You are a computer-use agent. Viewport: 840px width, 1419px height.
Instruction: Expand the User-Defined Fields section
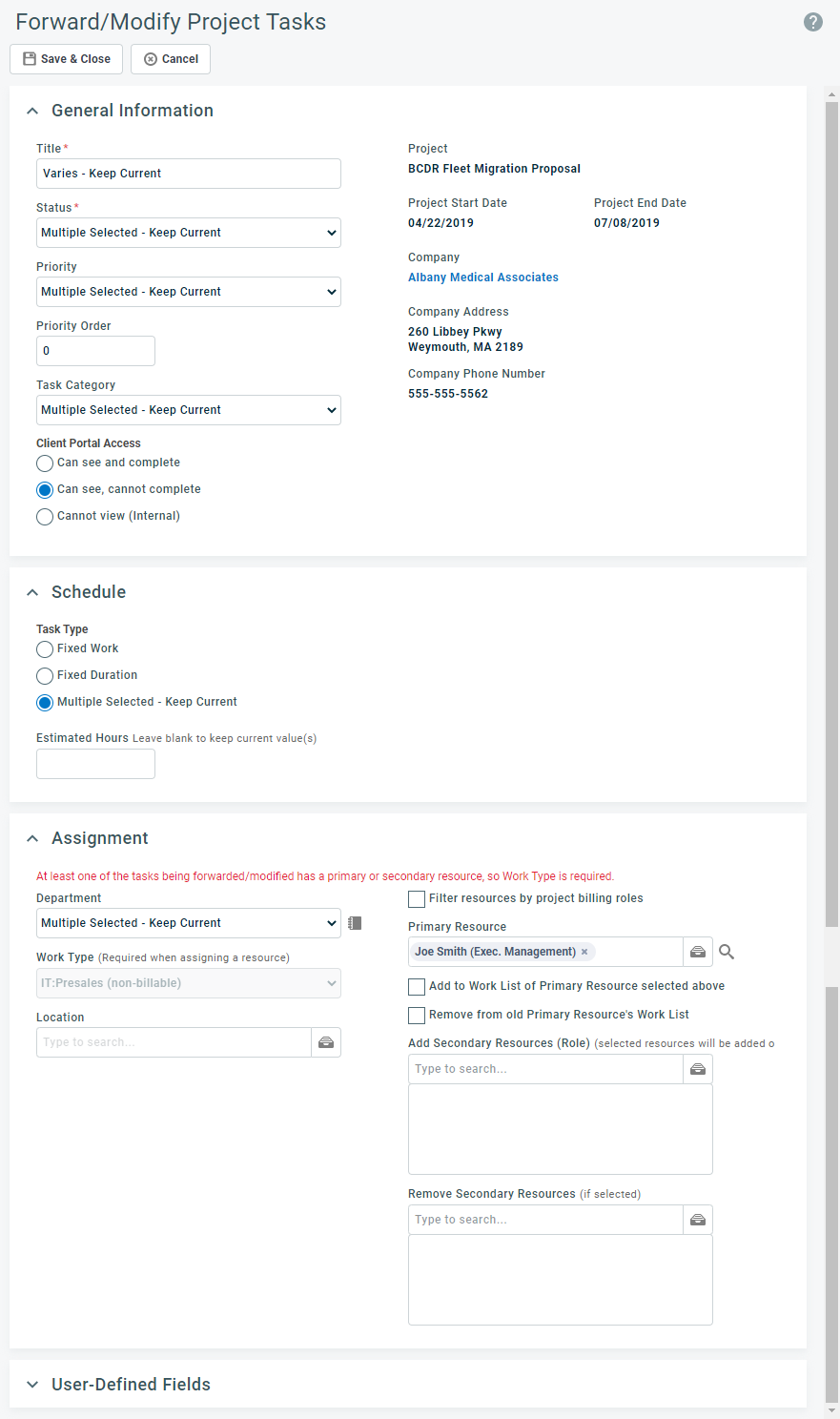pos(131,1384)
